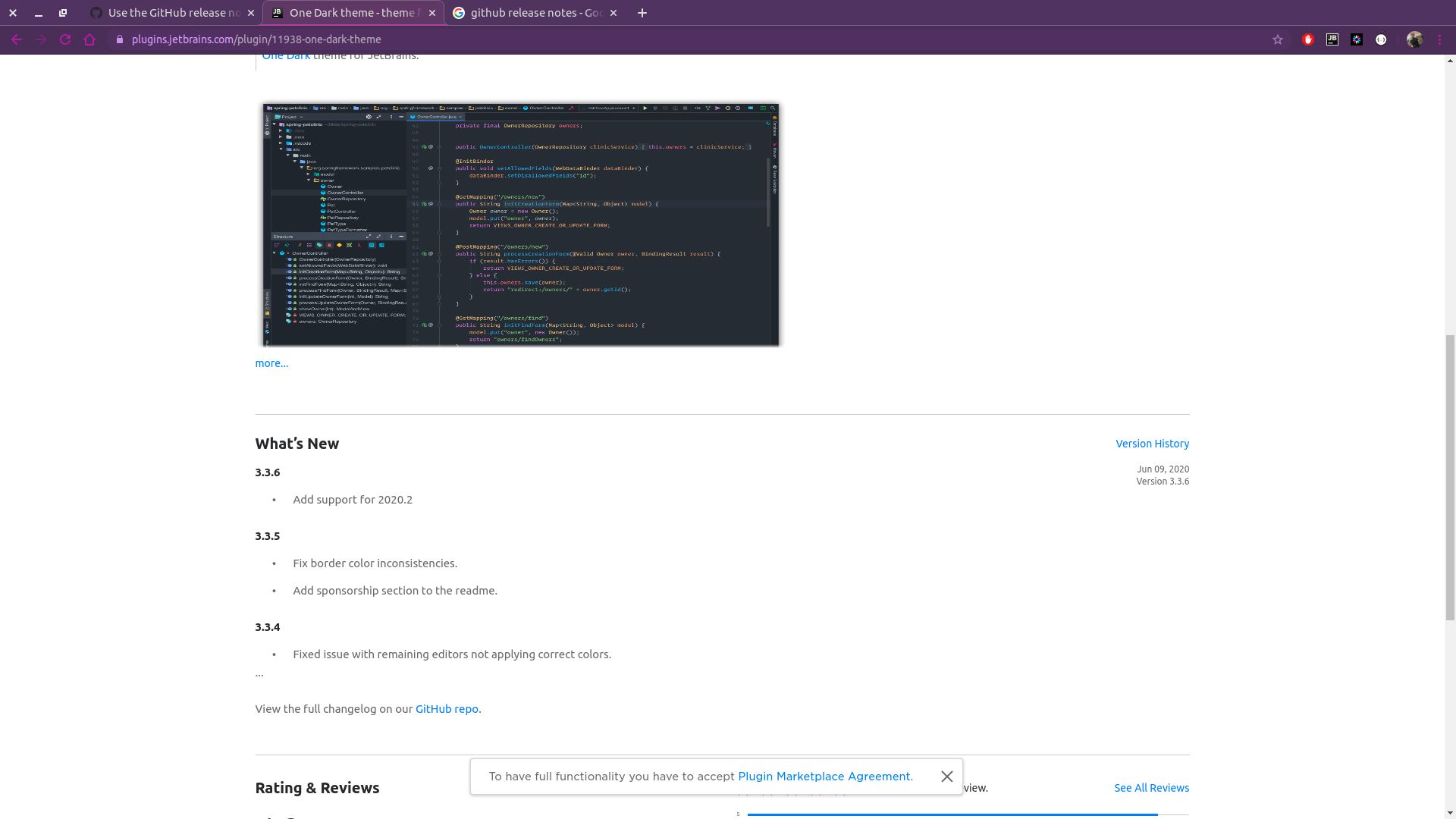Screen dimensions: 1456x819
Task: Open the Chrome three-dot menu
Action: [x=1442, y=39]
